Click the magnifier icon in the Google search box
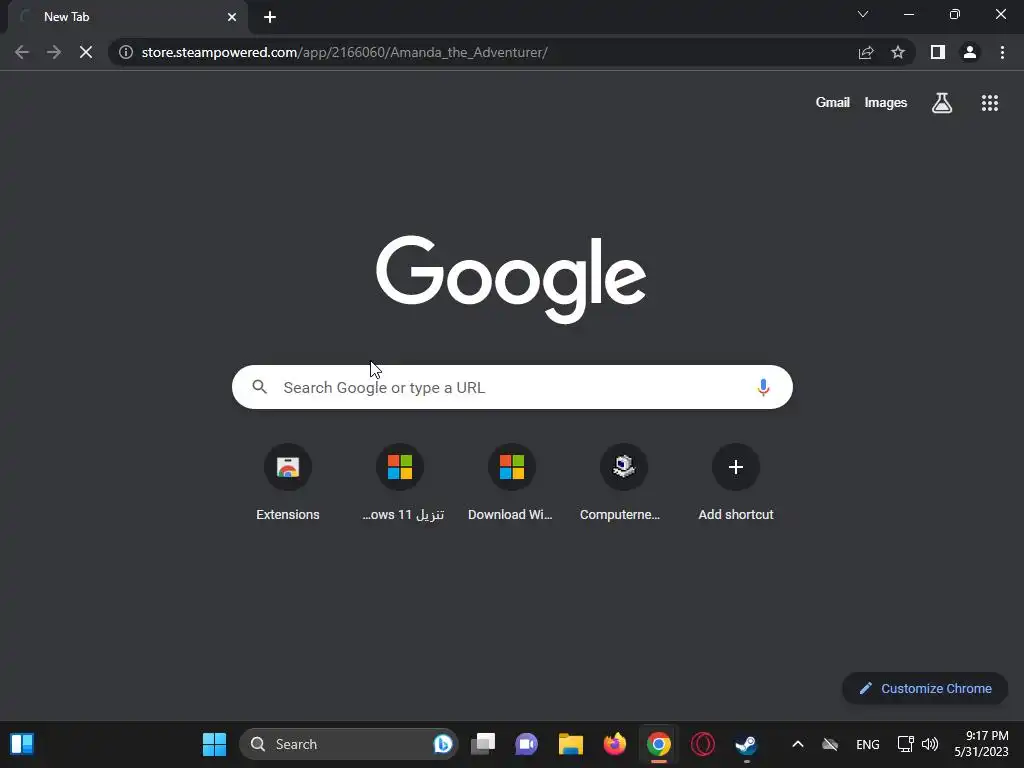Image resolution: width=1024 pixels, height=768 pixels. 260,387
